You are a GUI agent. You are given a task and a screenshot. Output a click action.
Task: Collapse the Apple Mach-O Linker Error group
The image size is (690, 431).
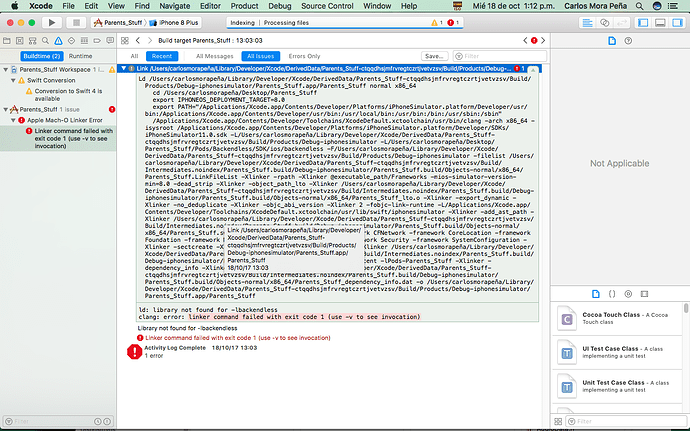pos(13,120)
